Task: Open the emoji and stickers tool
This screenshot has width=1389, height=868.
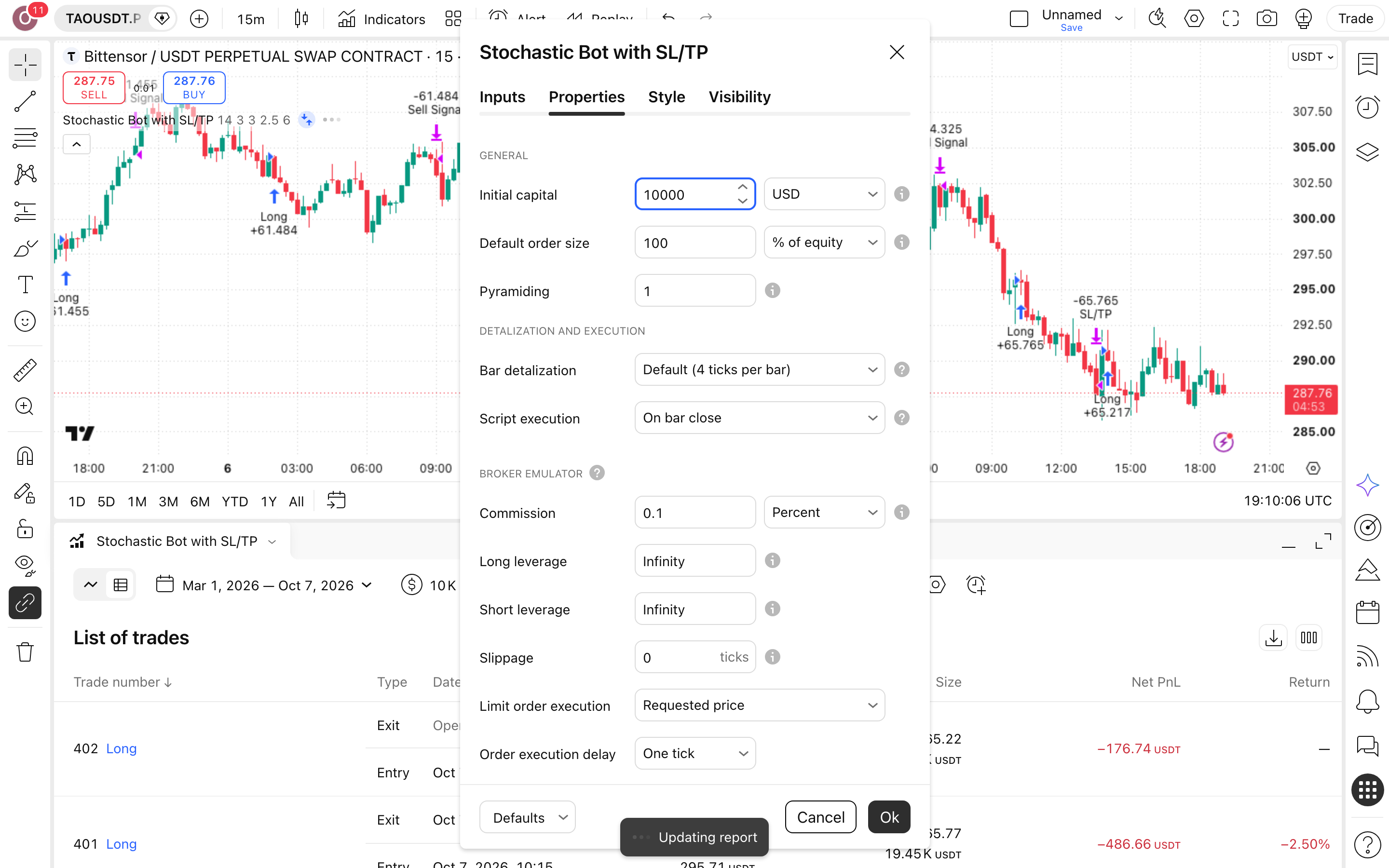Action: pyautogui.click(x=25, y=321)
